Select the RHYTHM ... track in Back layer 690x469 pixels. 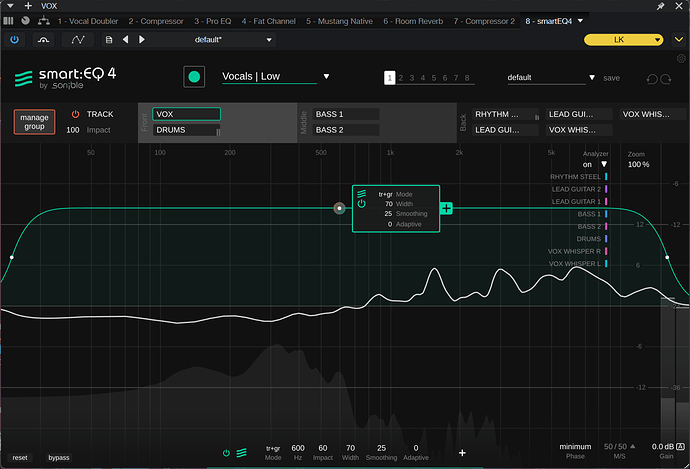click(x=505, y=114)
